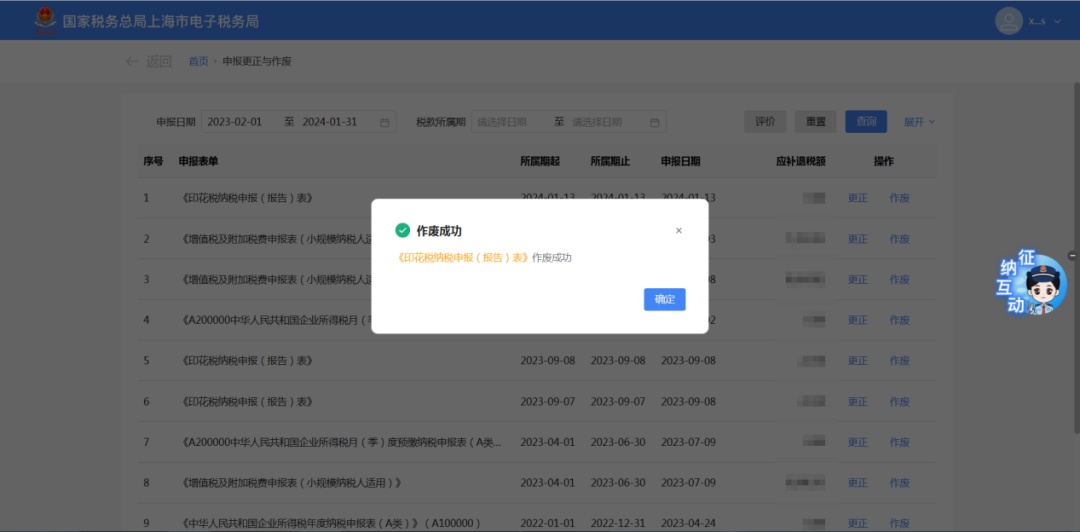
Task: Click the tax bureau emblem logo
Action: tap(45, 20)
